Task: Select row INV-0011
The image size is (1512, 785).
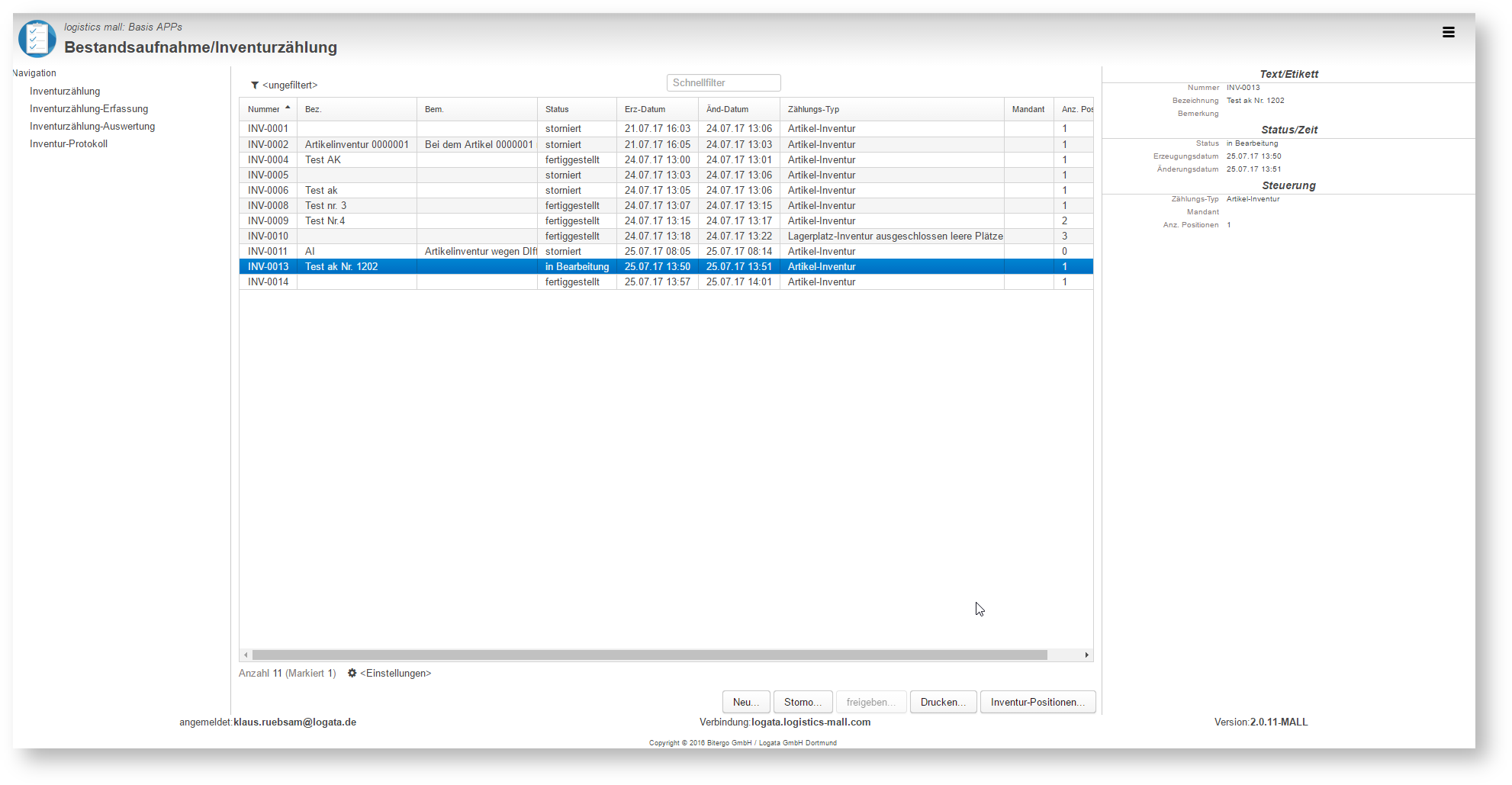Action: 666,251
